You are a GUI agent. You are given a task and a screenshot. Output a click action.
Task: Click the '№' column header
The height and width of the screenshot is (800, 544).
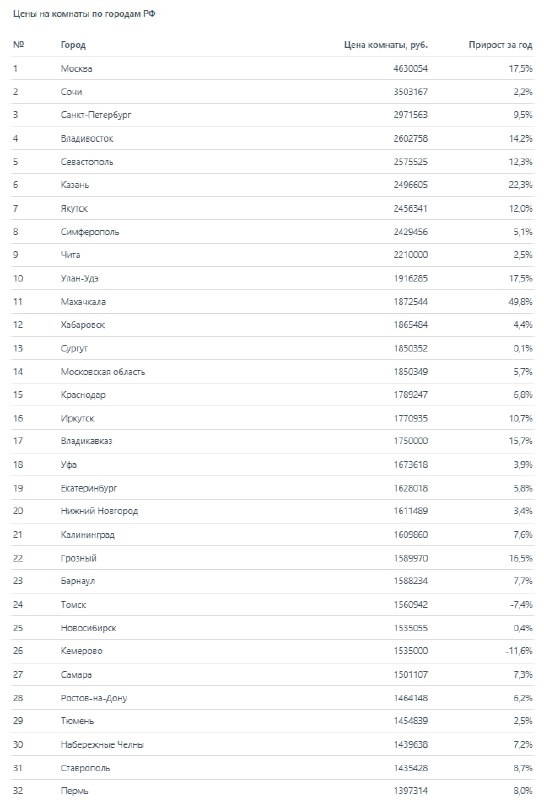[18, 45]
